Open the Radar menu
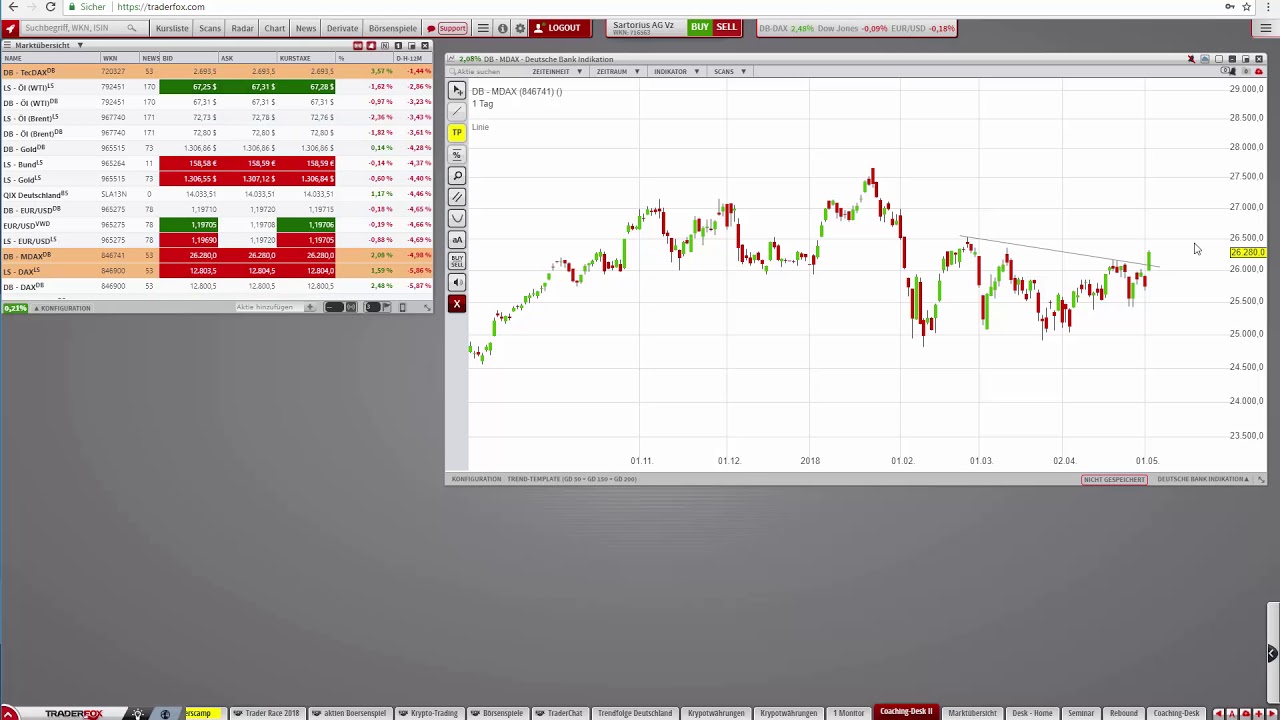The width and height of the screenshot is (1280, 720). (x=242, y=28)
